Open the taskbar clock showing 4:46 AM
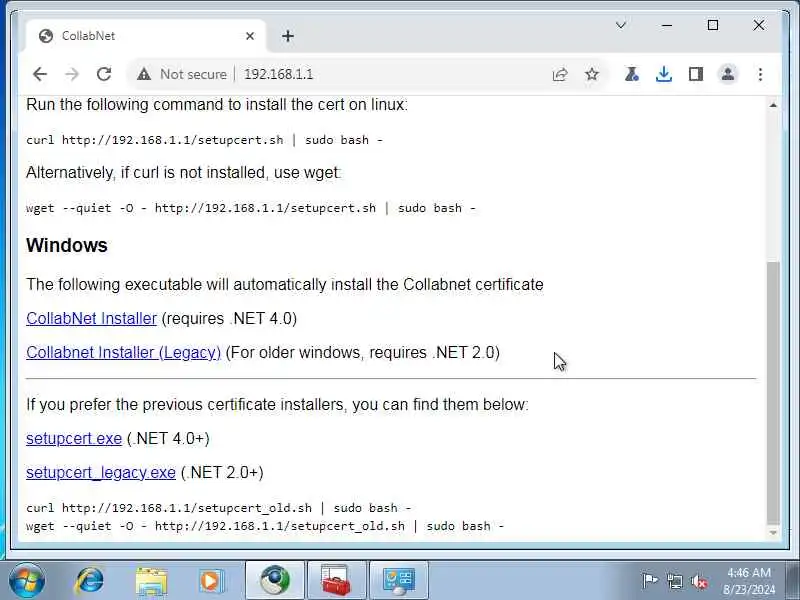Viewport: 800px width, 600px height. [749, 581]
